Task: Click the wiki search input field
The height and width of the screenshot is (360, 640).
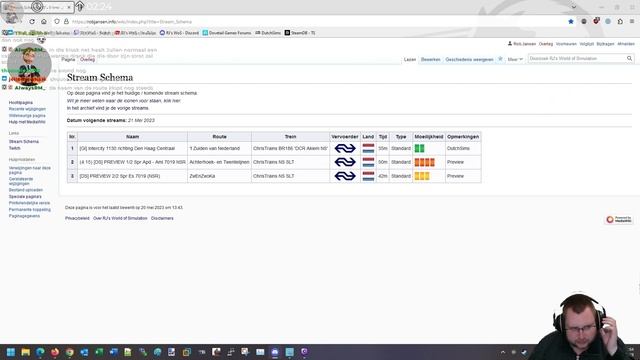Action: coord(577,59)
